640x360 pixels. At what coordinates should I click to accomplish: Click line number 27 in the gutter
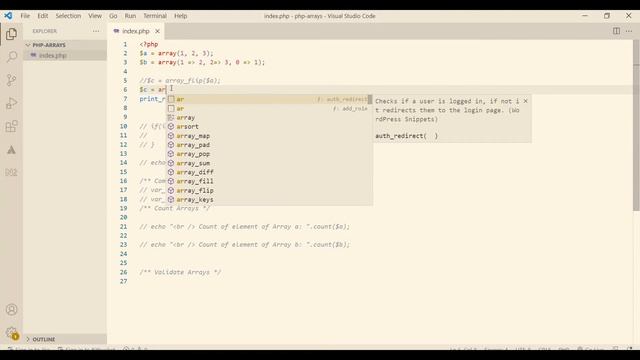tap(124, 281)
